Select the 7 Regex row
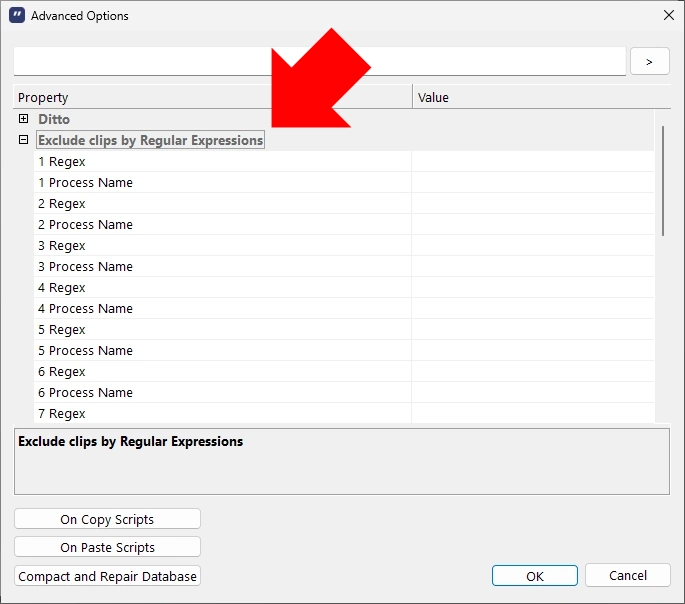The image size is (685, 604). (x=62, y=413)
